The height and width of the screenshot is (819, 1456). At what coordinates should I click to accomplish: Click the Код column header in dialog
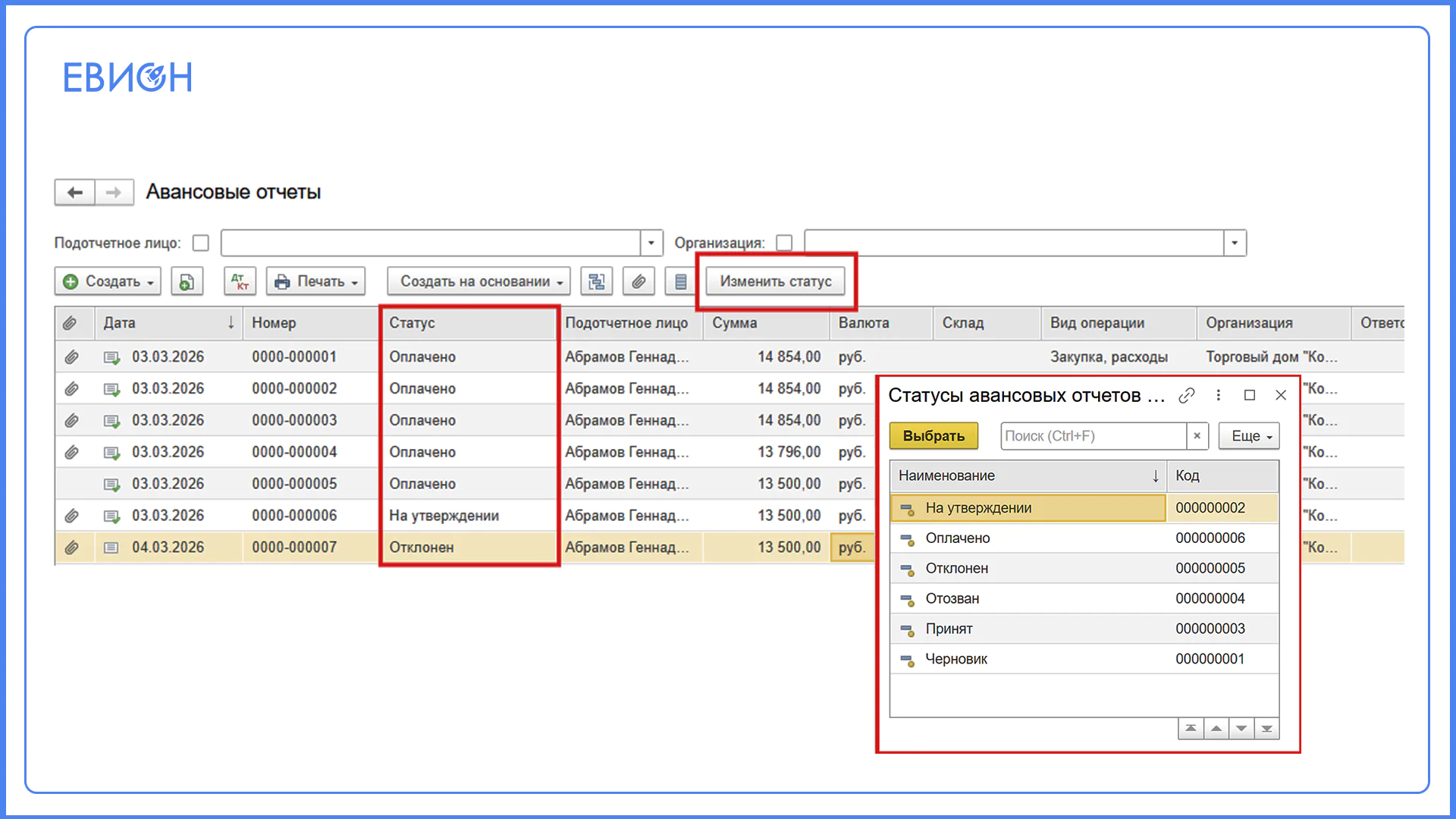click(1222, 475)
